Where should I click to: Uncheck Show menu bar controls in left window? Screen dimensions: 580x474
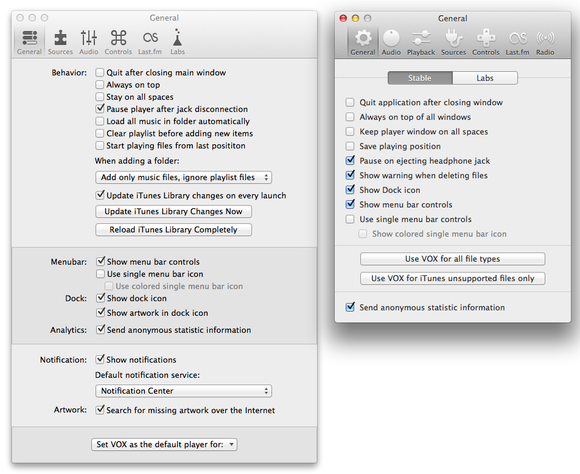[100, 261]
